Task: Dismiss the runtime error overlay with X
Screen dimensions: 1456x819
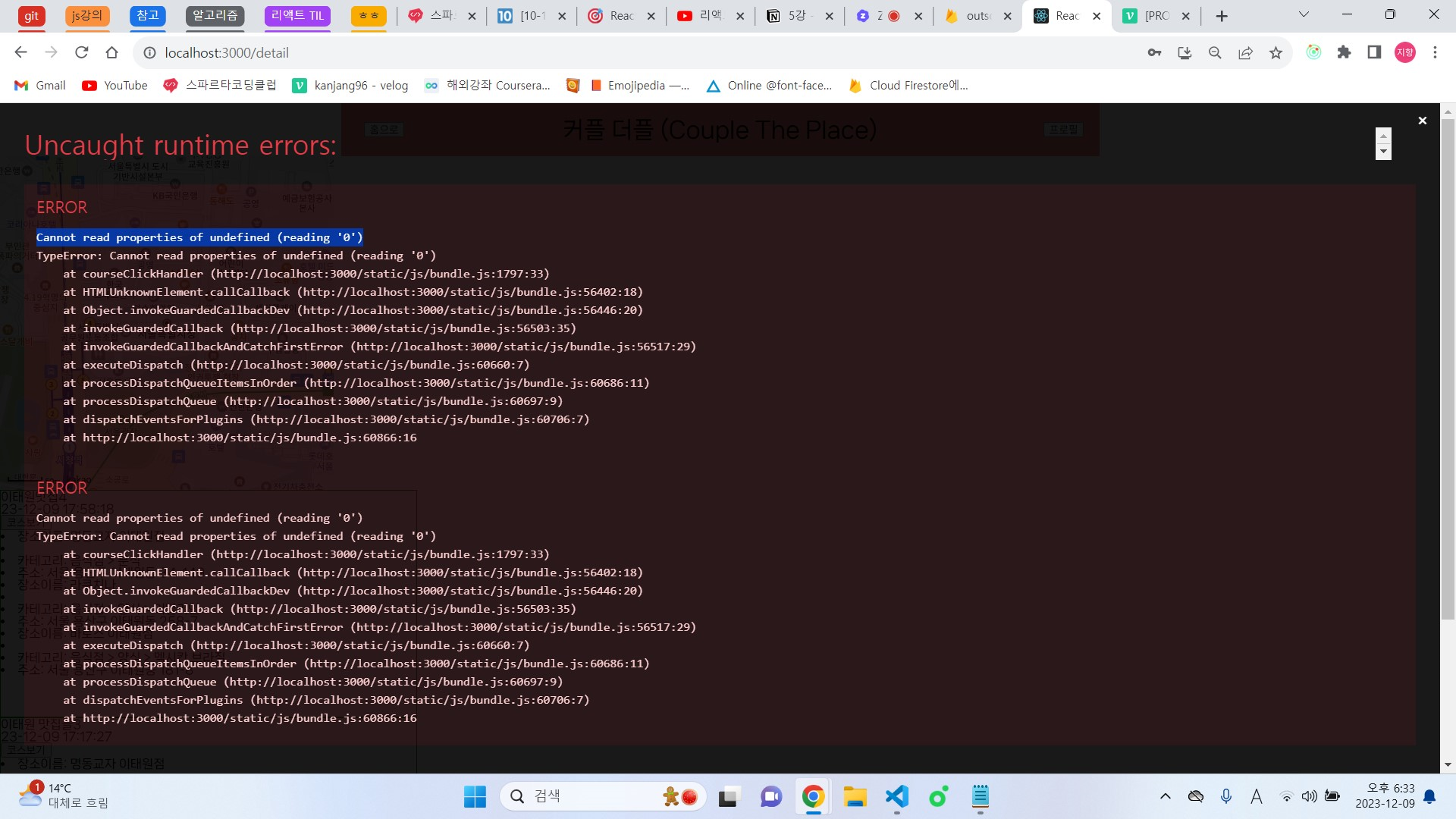Action: 1422,121
